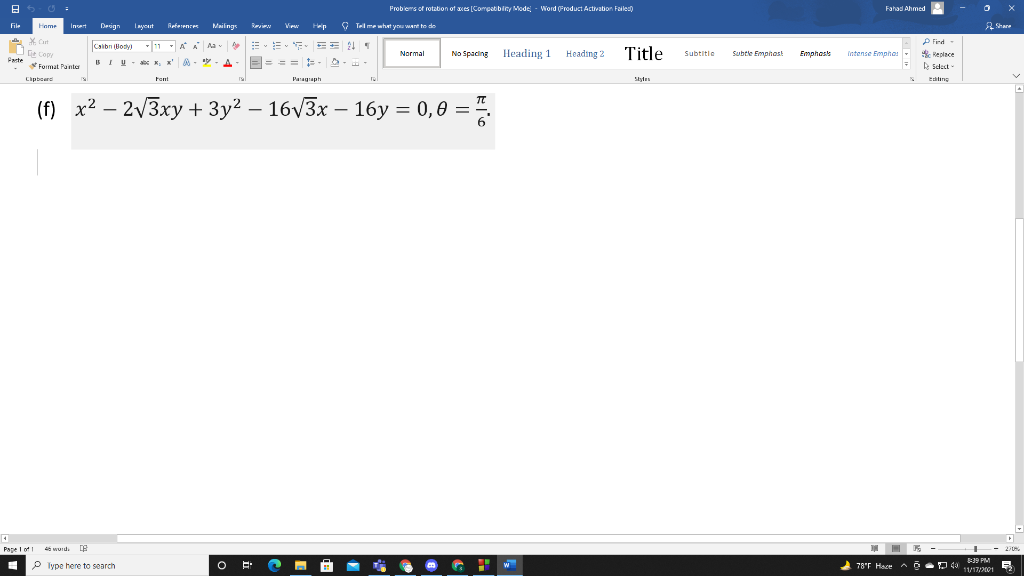Apply the Title style
Image resolution: width=1024 pixels, height=576 pixels.
click(x=643, y=54)
